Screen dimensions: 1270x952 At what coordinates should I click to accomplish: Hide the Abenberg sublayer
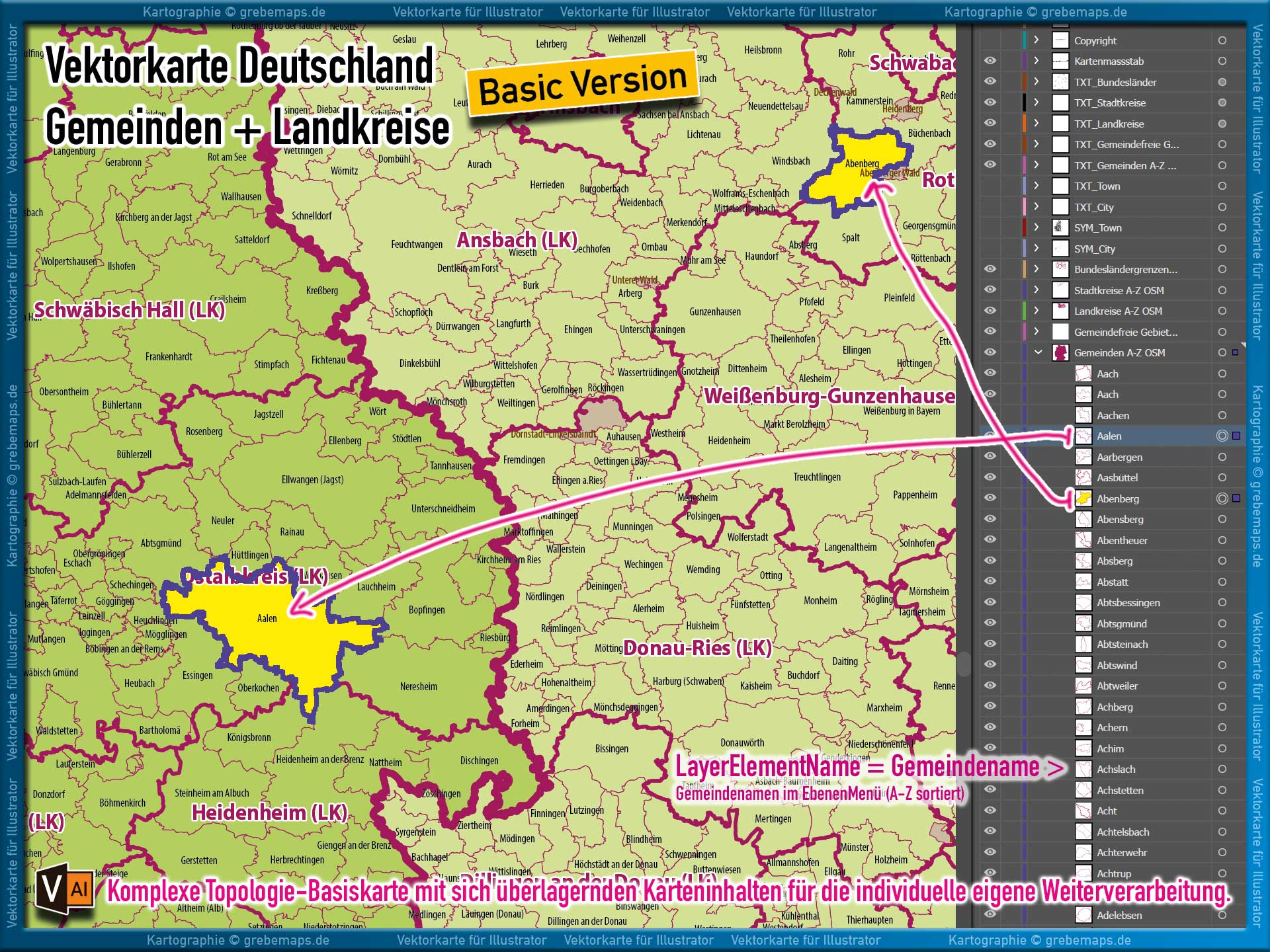(x=990, y=498)
